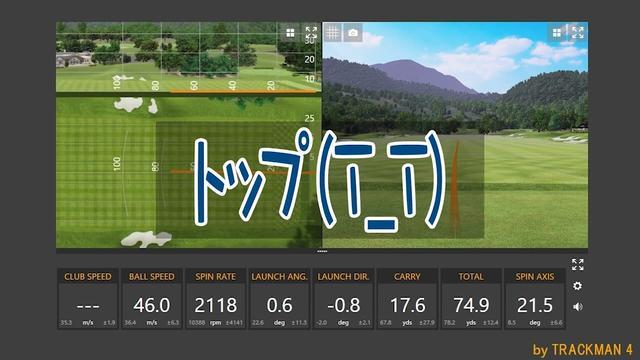Toggle the speaker sound icon
The image size is (640, 360).
(x=578, y=307)
